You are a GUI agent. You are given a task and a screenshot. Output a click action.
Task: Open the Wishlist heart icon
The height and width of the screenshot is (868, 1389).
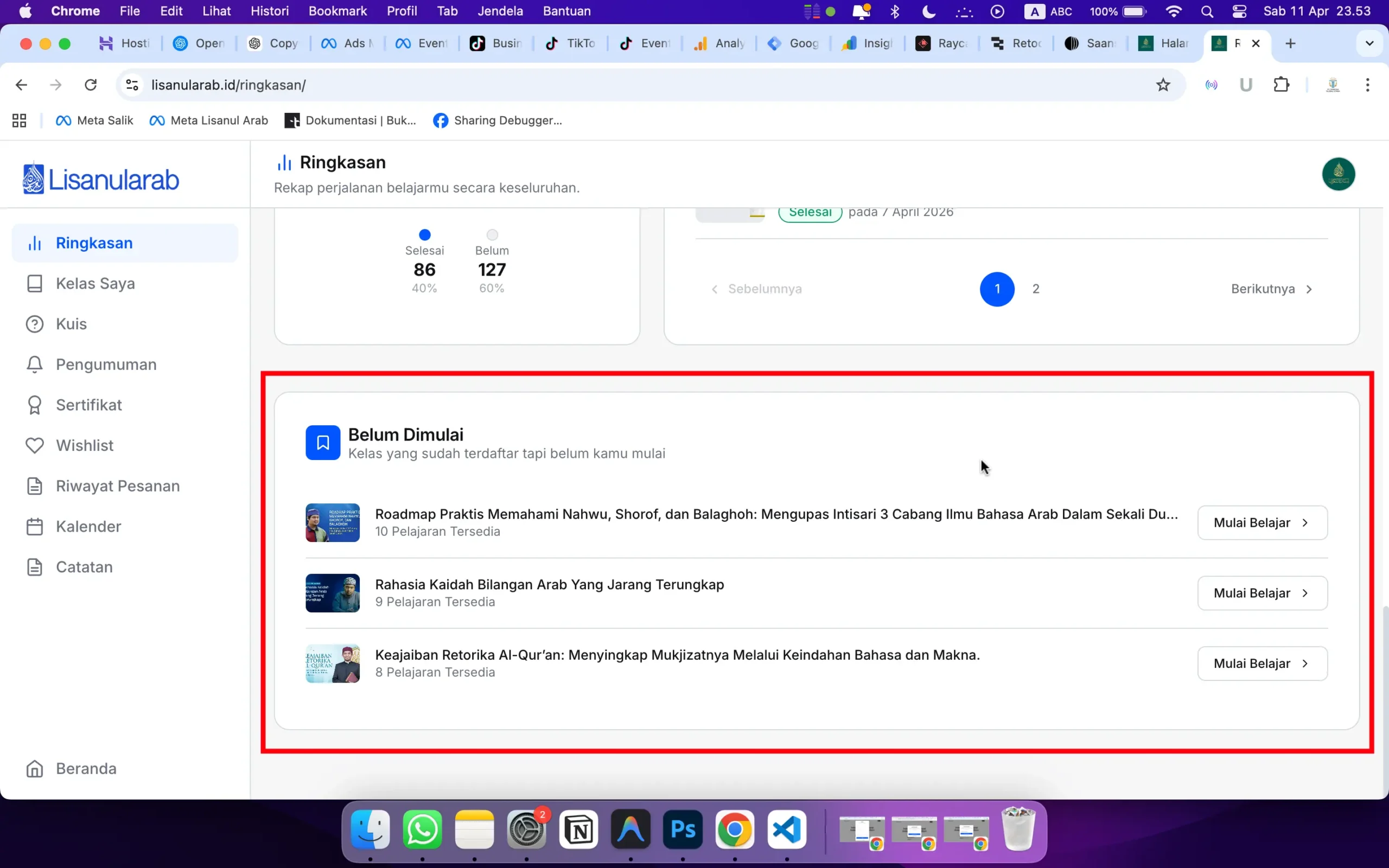(x=34, y=445)
